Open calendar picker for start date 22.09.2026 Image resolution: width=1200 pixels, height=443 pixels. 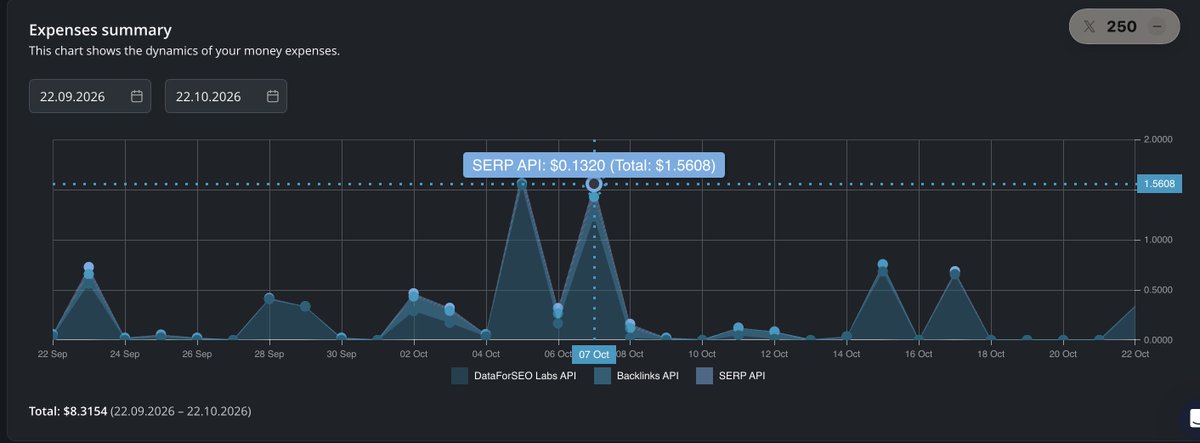pyautogui.click(x=137, y=96)
